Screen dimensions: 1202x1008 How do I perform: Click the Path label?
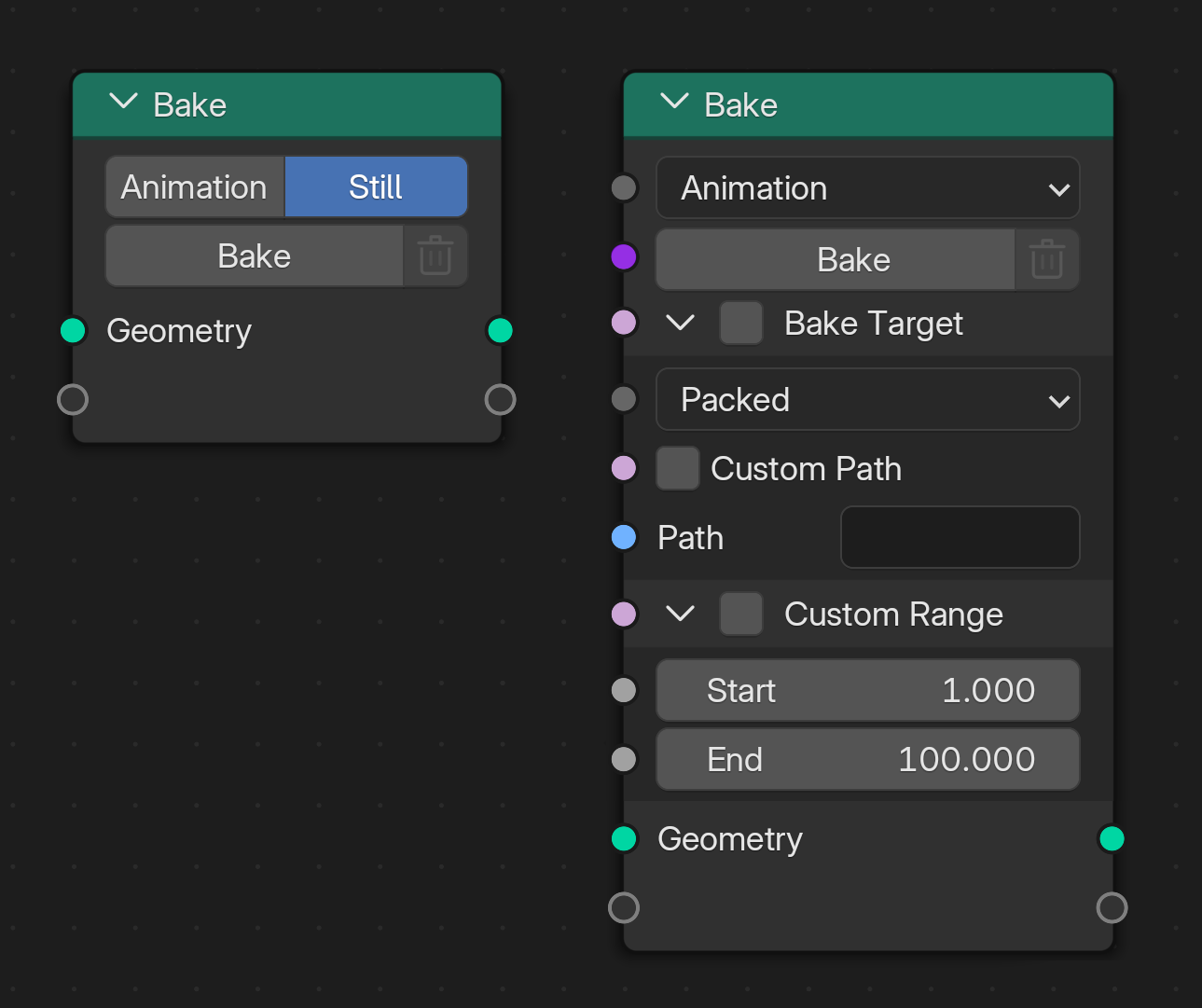coord(690,538)
